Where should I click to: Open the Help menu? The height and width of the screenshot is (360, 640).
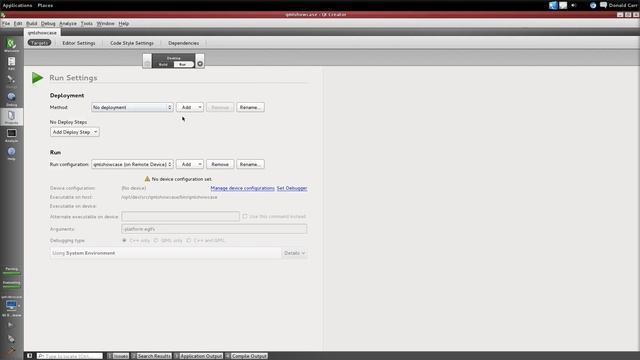tap(124, 23)
